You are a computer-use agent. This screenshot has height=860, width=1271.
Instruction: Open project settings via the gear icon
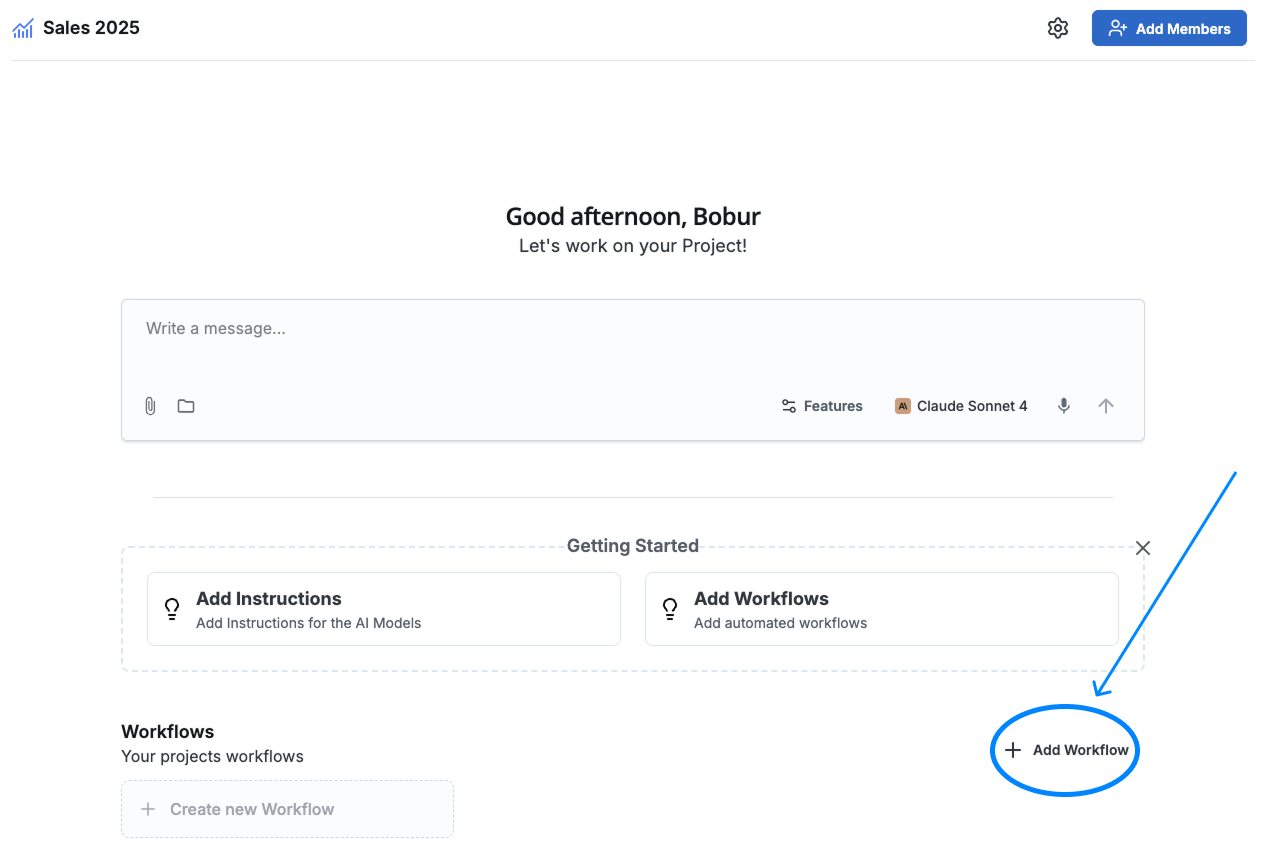[x=1058, y=28]
